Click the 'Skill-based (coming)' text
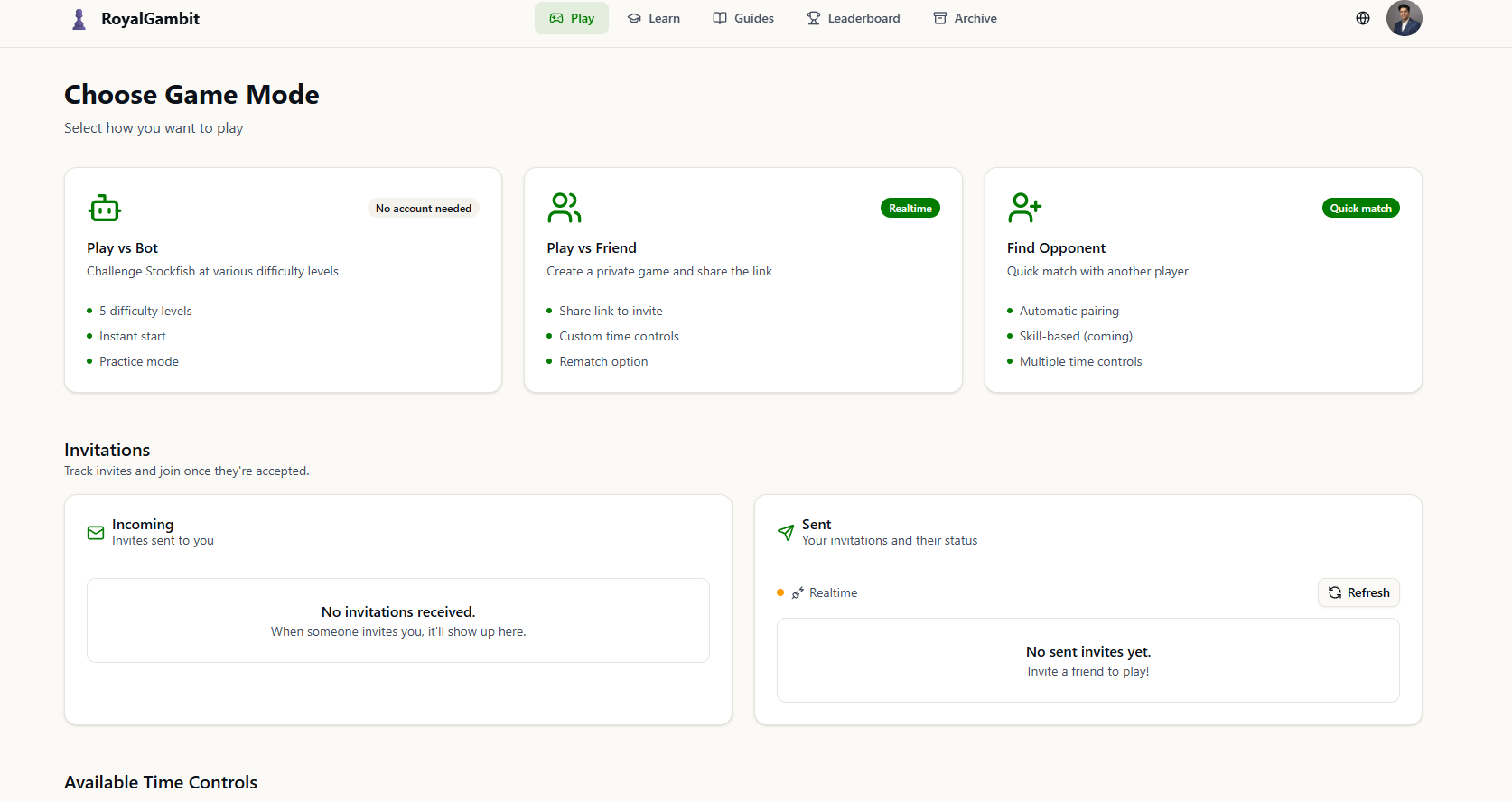1512x802 pixels. (x=1076, y=336)
